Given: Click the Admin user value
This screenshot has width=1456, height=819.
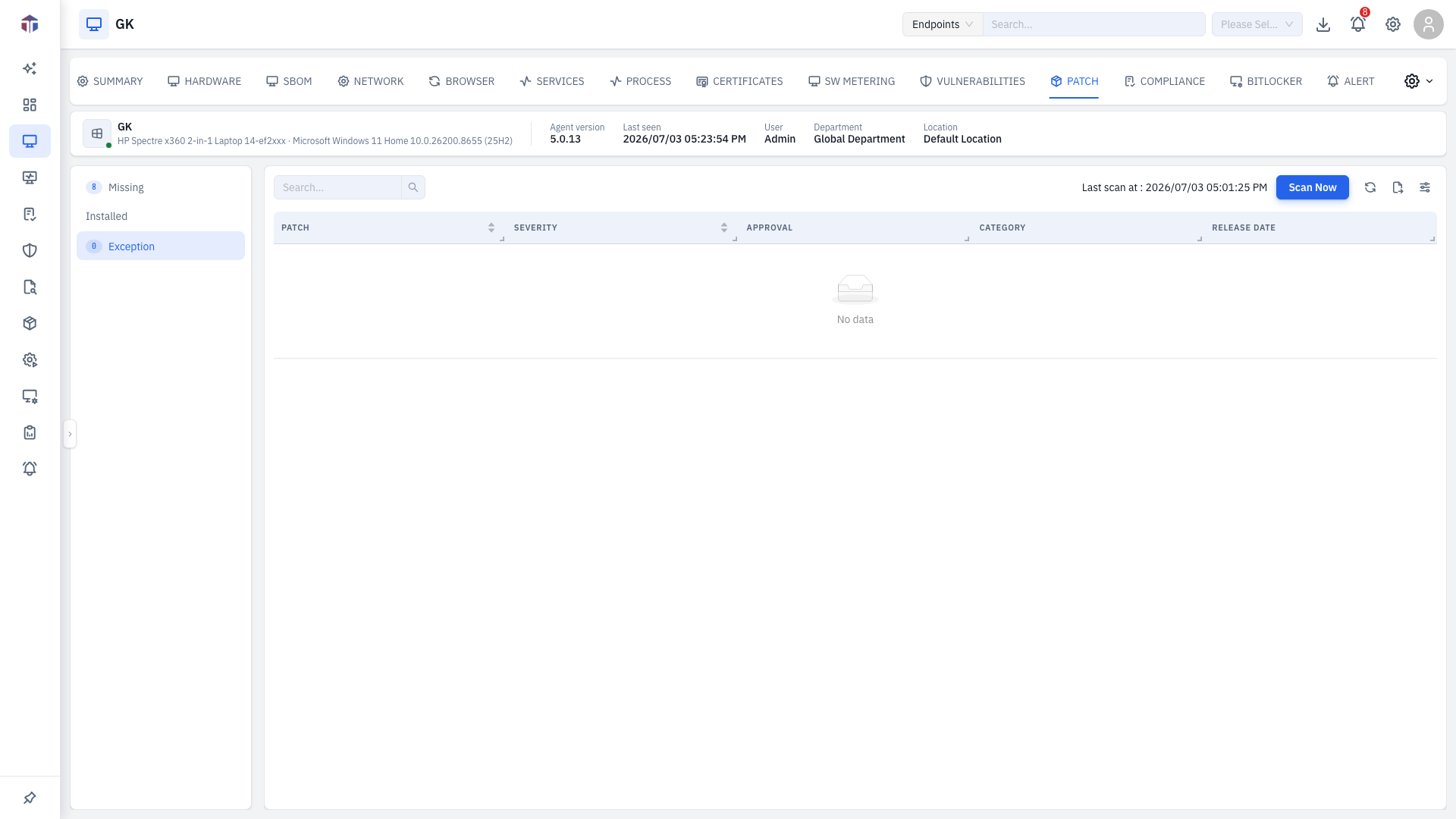Looking at the screenshot, I should 780,139.
